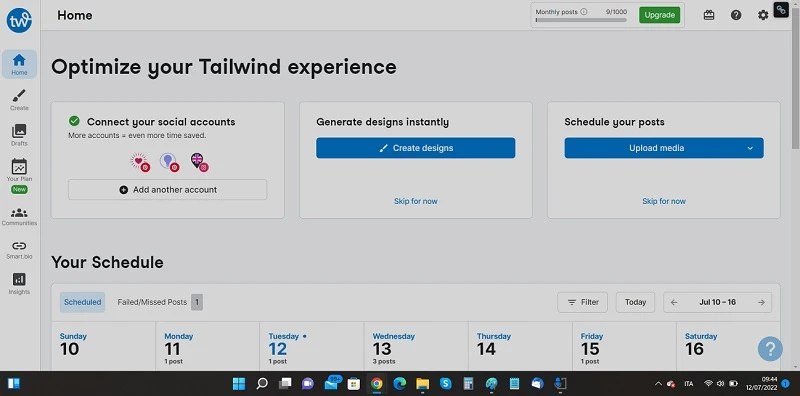
Task: Open Smart.bio link section
Action: click(x=19, y=250)
